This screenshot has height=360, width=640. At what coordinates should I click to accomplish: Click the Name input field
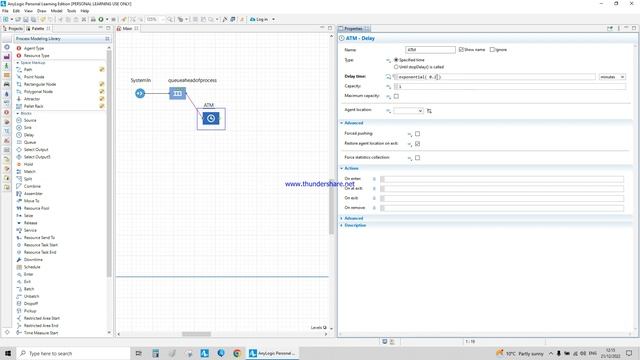tap(430, 50)
